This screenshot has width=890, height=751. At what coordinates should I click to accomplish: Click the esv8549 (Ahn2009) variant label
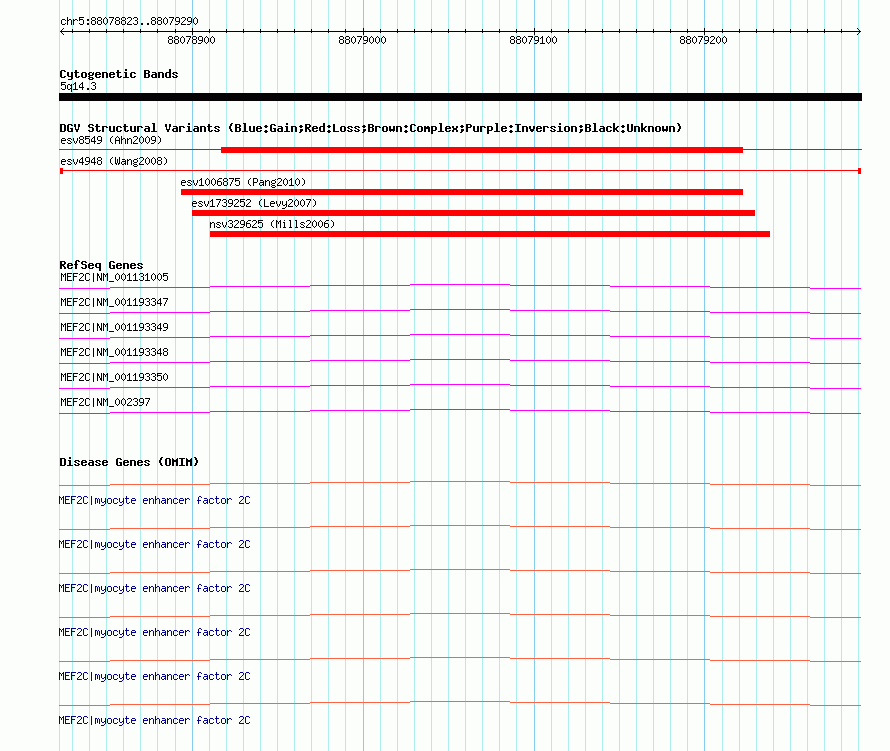[111, 140]
